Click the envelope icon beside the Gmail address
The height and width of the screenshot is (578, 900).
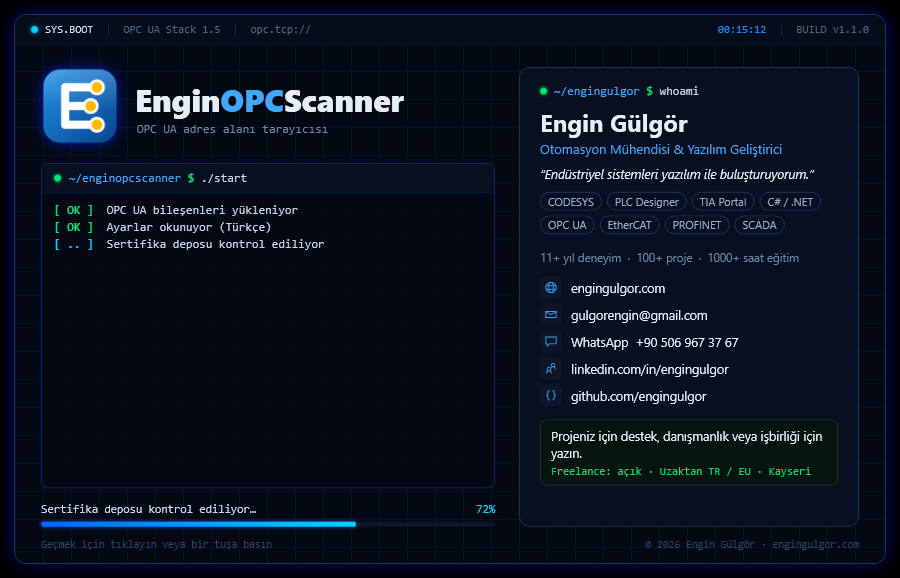(551, 315)
